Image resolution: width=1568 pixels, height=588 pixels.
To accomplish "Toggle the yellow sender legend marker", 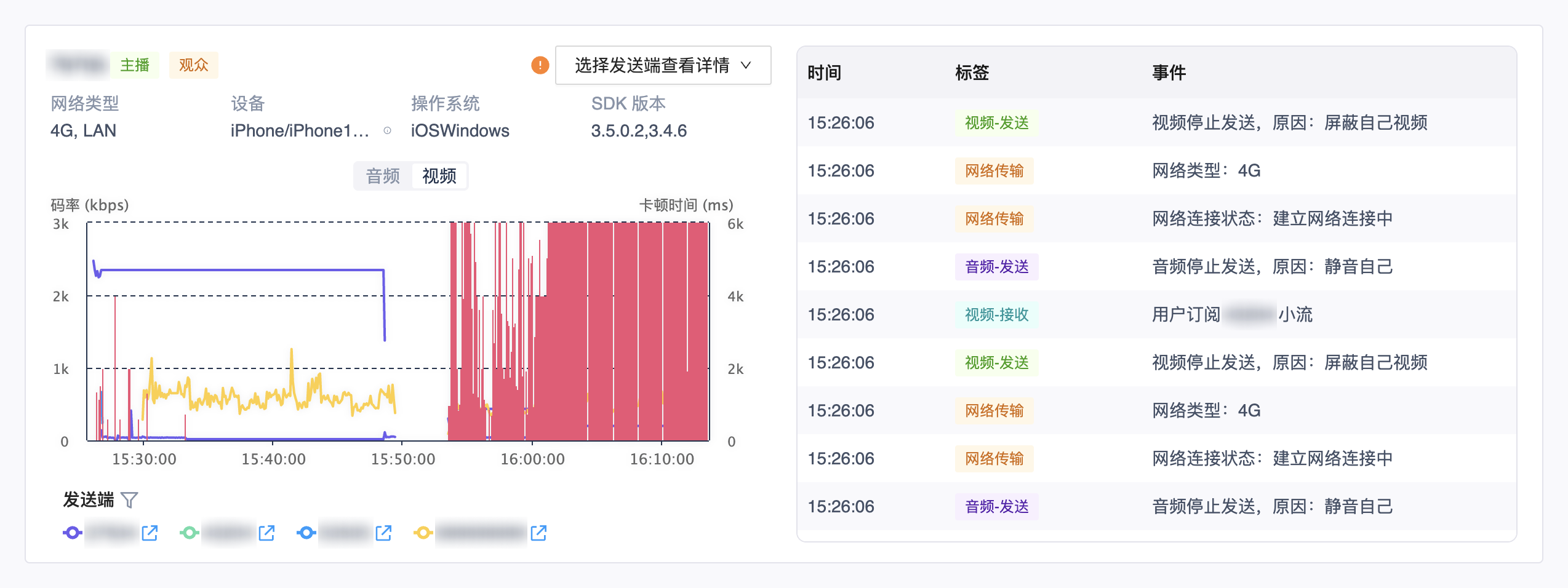I will pos(423,533).
